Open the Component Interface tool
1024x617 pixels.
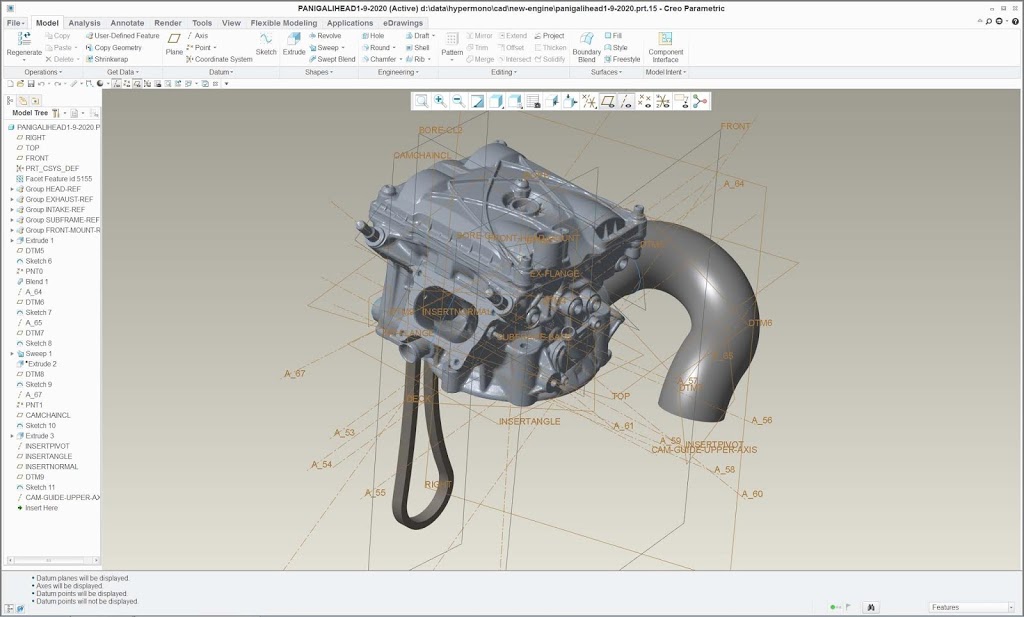pyautogui.click(x=665, y=40)
